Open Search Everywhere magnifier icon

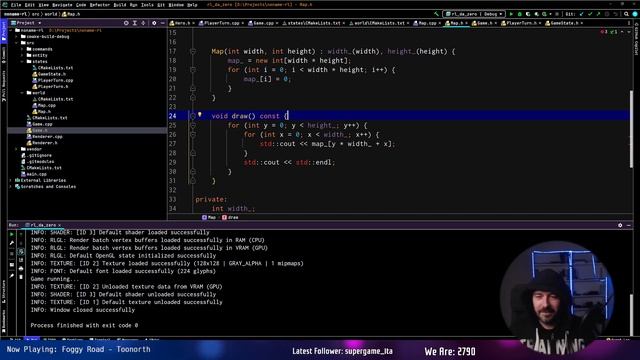(626, 14)
